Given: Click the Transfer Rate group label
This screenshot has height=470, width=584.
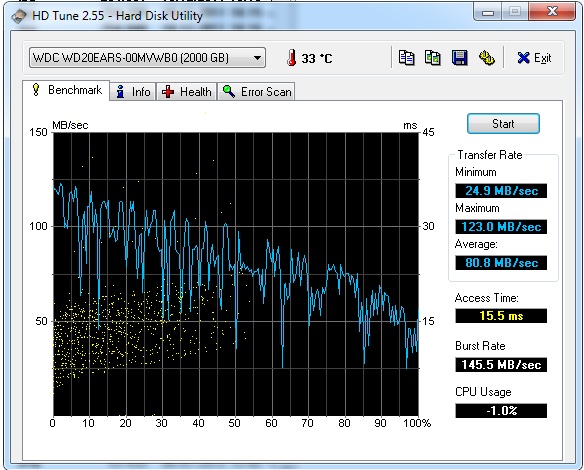Looking at the screenshot, I should tap(490, 155).
